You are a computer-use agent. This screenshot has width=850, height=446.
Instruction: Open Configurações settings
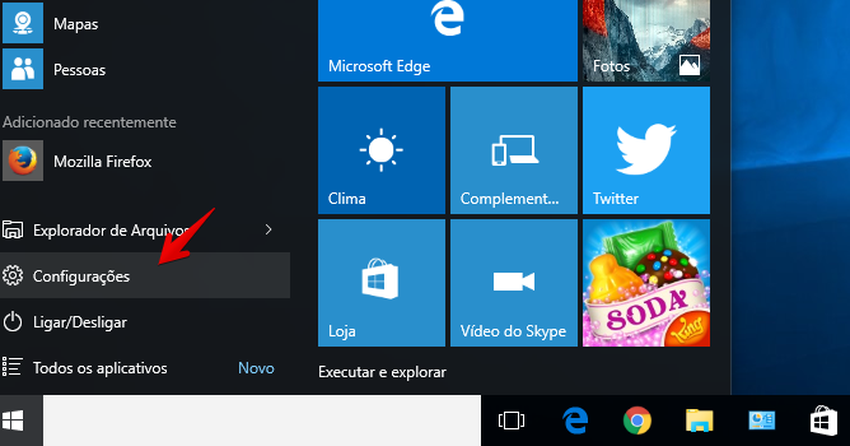(x=145, y=275)
